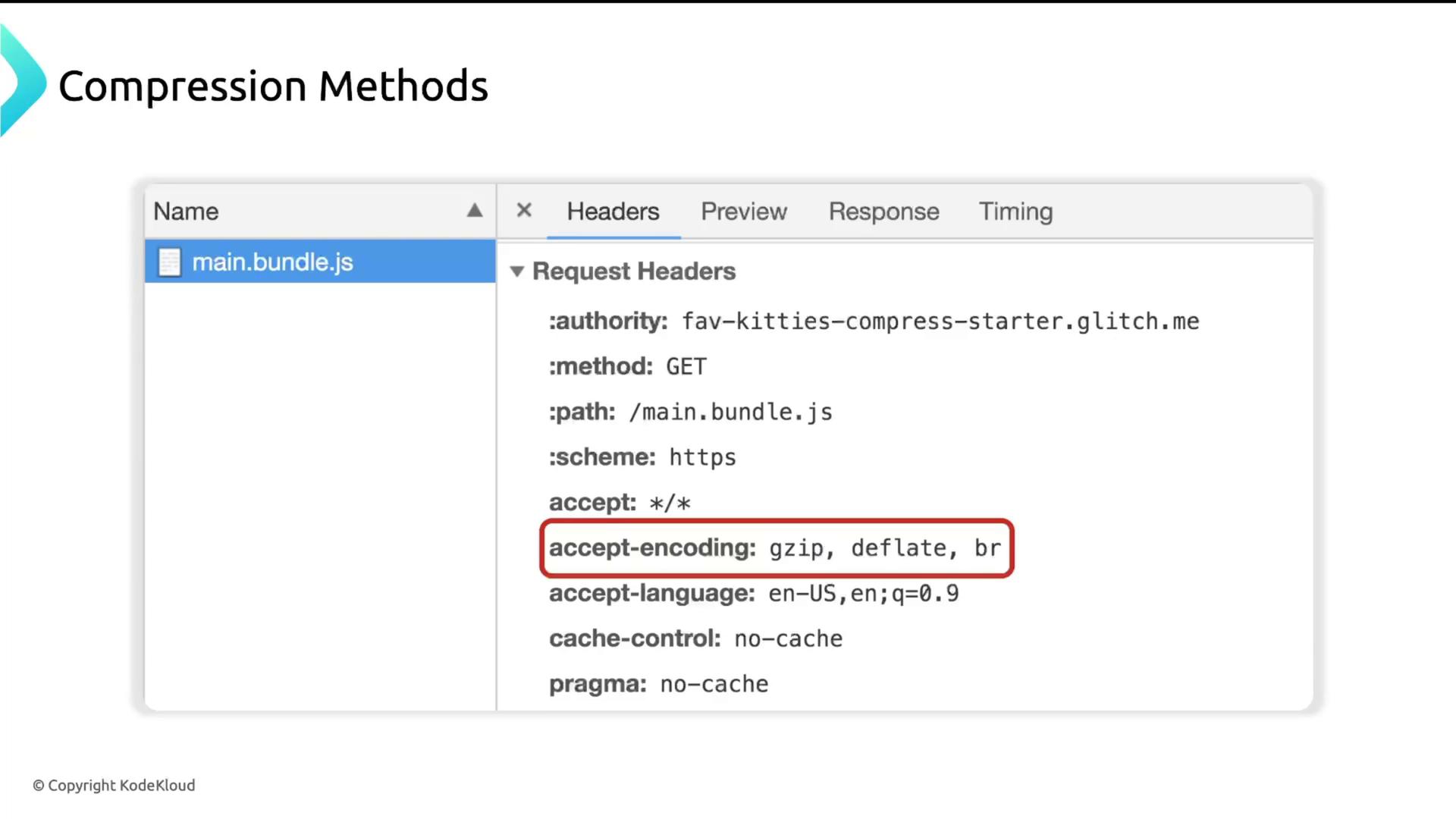This screenshot has height=819, width=1456.
Task: Click the :path header value
Action: 730,413
